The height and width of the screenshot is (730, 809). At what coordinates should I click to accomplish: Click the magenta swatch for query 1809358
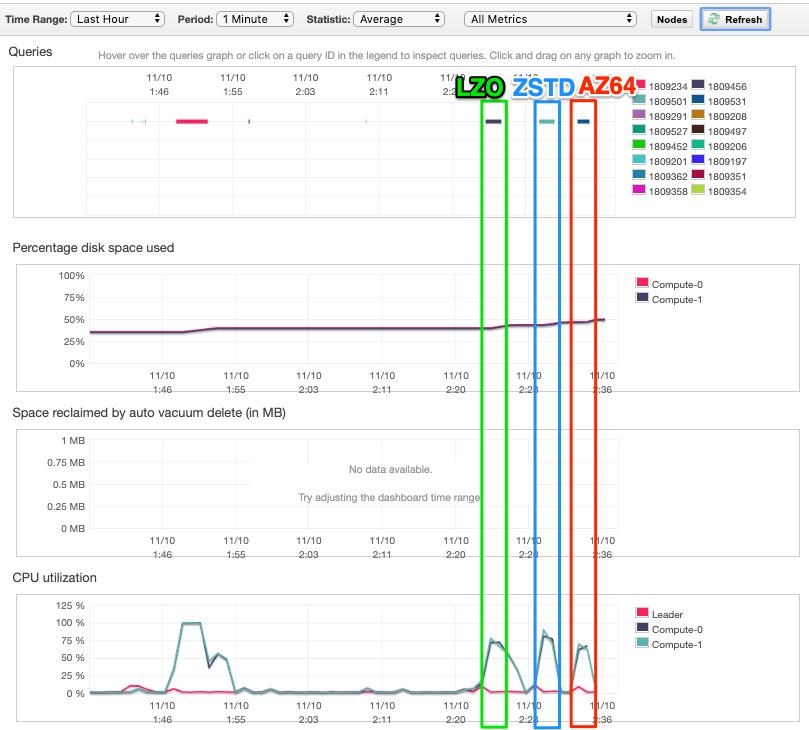pyautogui.click(x=641, y=190)
